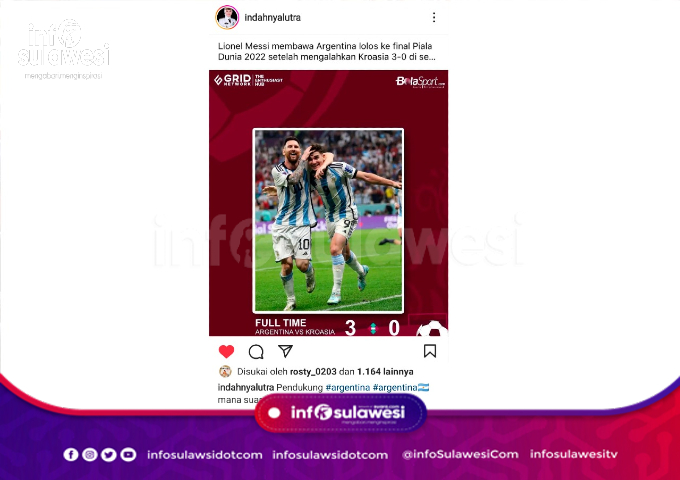The image size is (680, 480).
Task: Click rosty_0203 in the liked-by line
Action: [x=313, y=372]
